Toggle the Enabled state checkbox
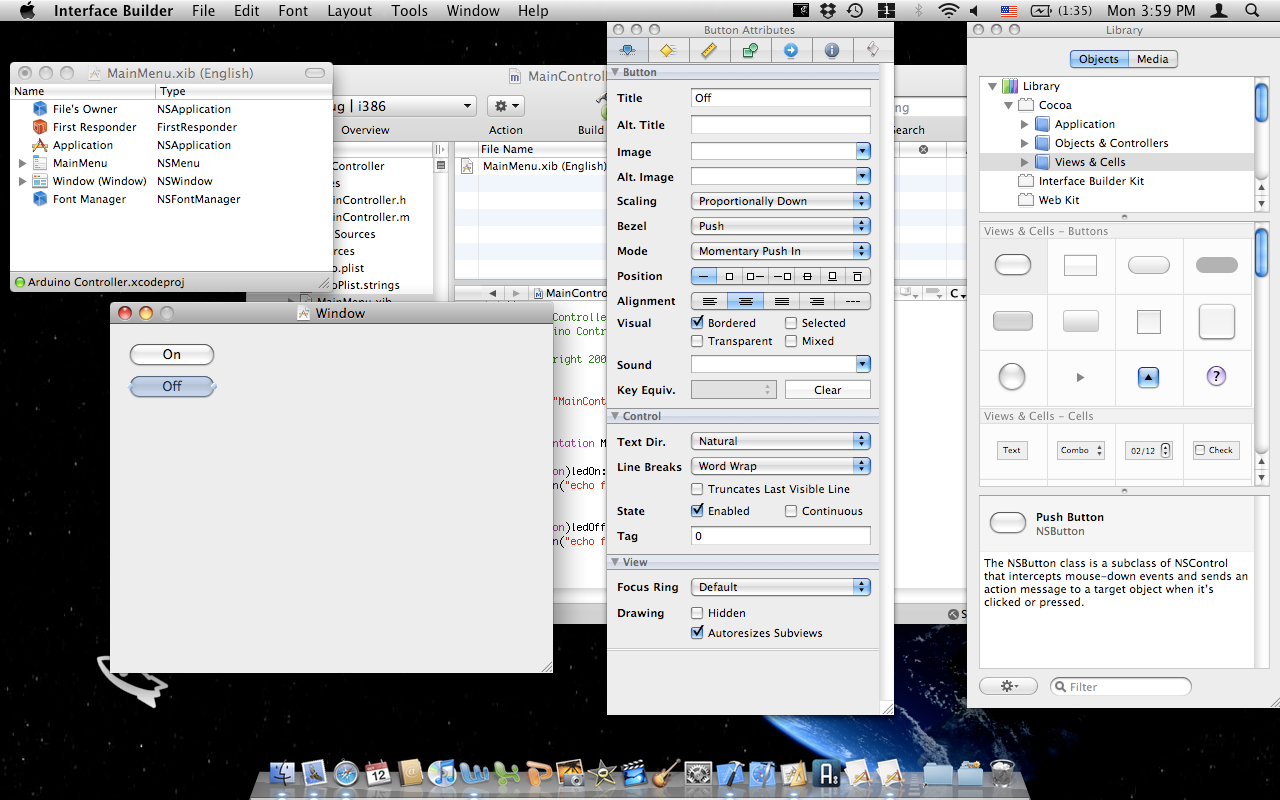Screen dimensions: 1280x800 click(698, 511)
